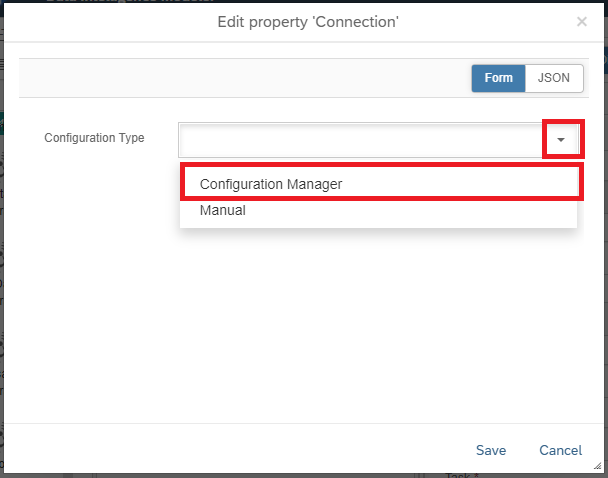Dismiss dialog using top-right X icon

click(x=582, y=21)
